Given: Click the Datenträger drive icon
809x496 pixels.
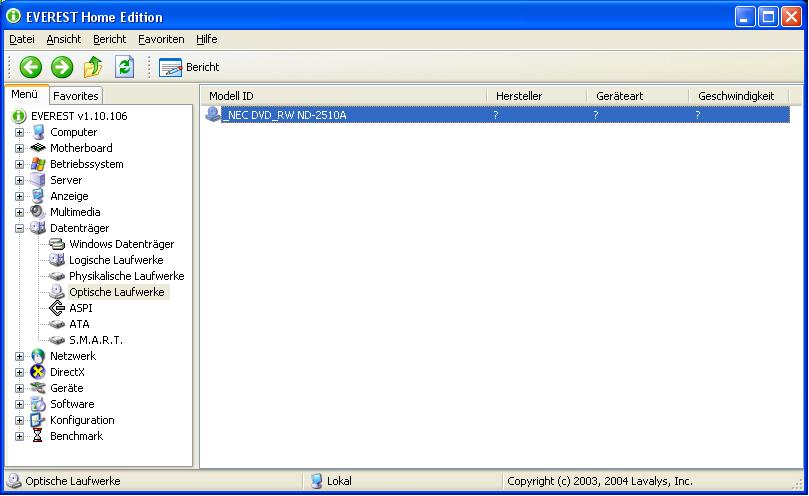Looking at the screenshot, I should pos(38,228).
